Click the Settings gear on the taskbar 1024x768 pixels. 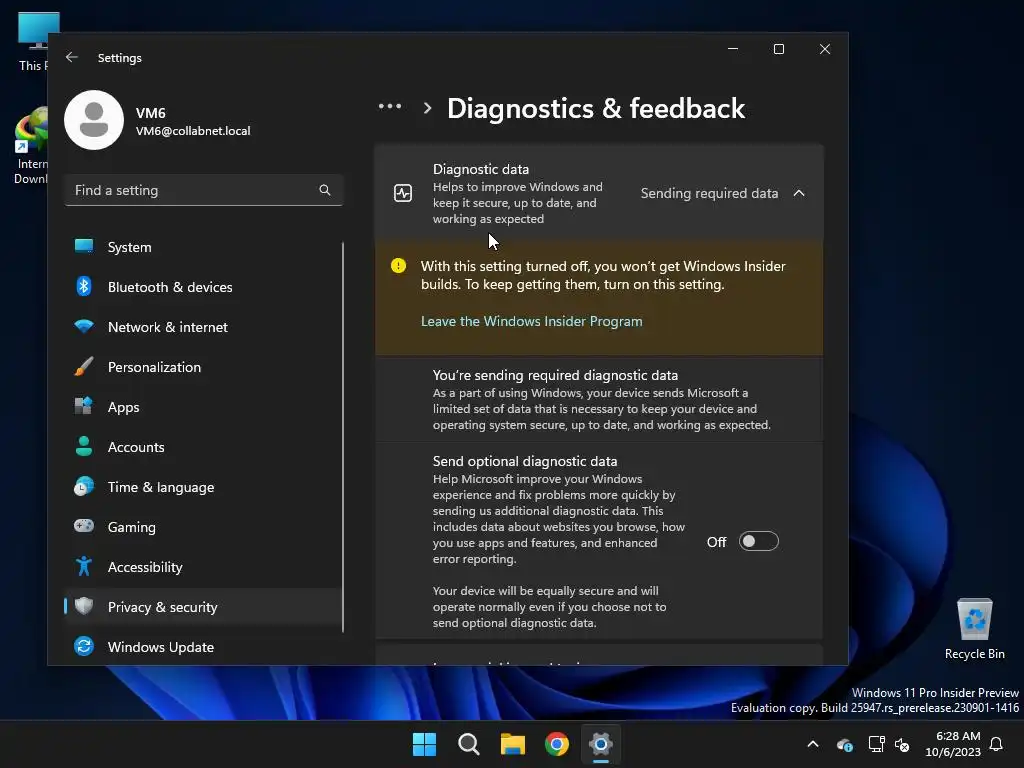coord(600,744)
